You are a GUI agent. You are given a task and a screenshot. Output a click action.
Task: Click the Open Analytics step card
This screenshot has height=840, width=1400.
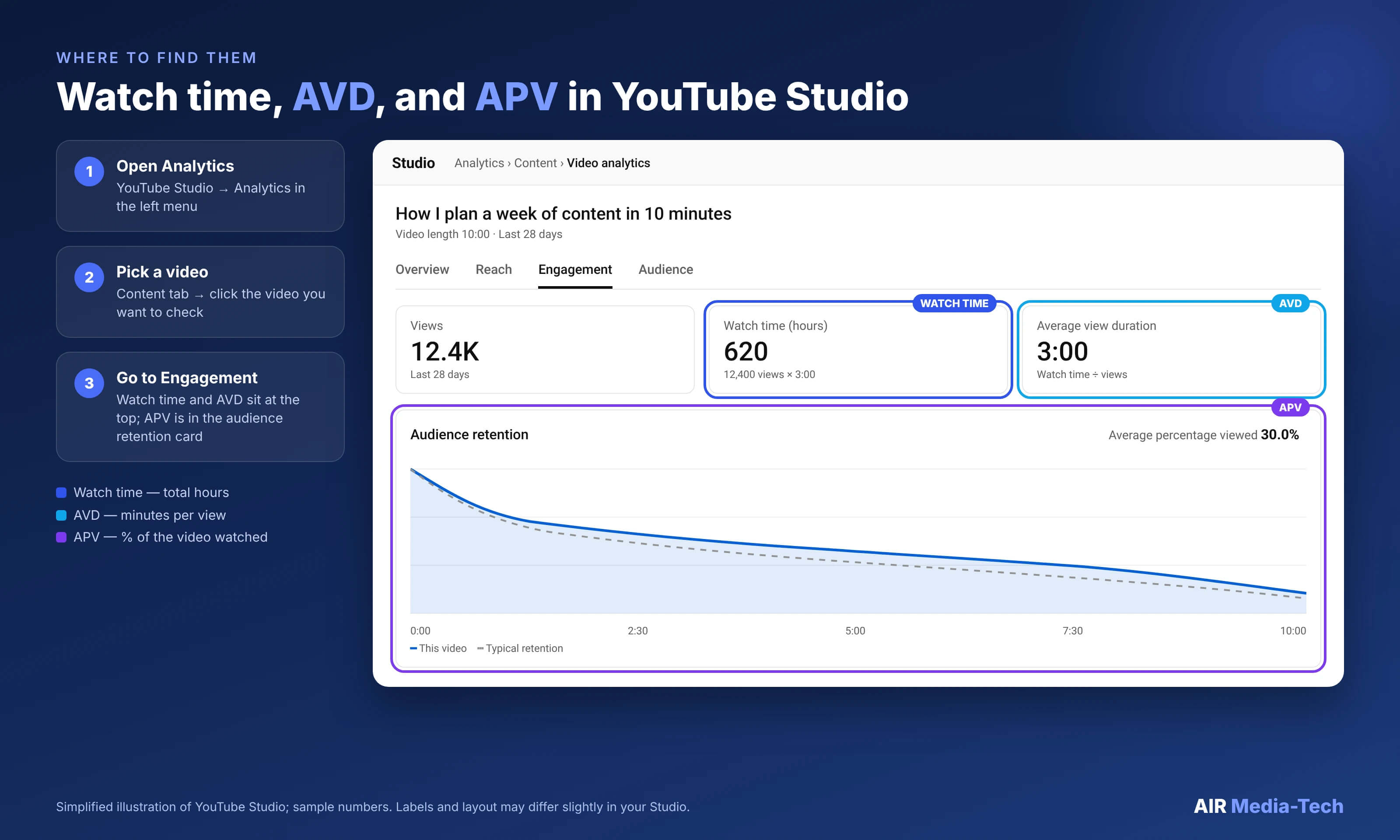pos(200,185)
